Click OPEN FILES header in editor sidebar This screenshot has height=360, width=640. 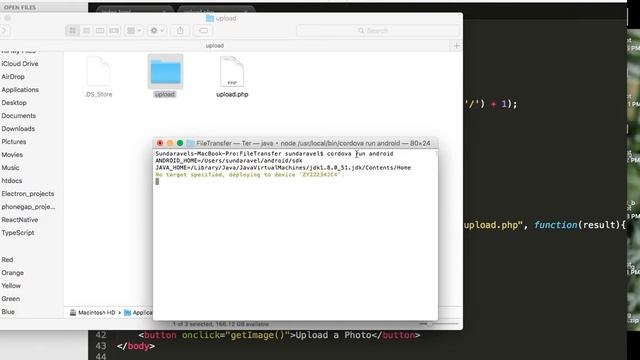click(20, 7)
